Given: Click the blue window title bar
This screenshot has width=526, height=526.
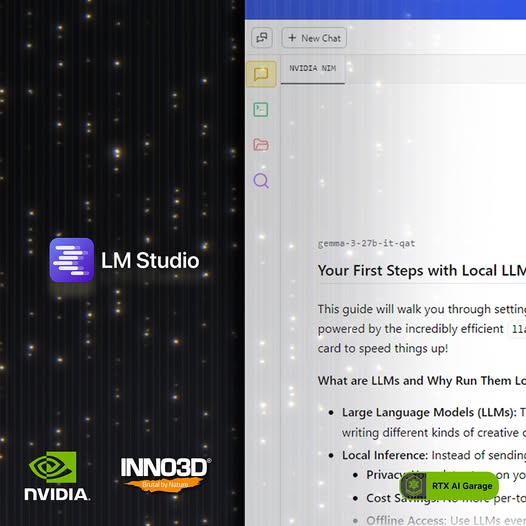Looking at the screenshot, I should (385, 9).
